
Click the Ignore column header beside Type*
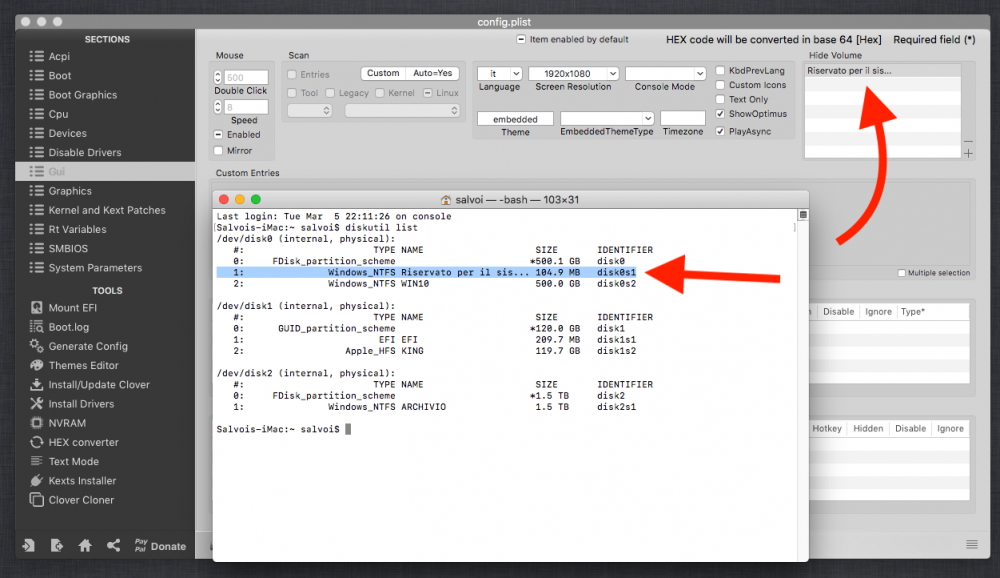point(878,311)
